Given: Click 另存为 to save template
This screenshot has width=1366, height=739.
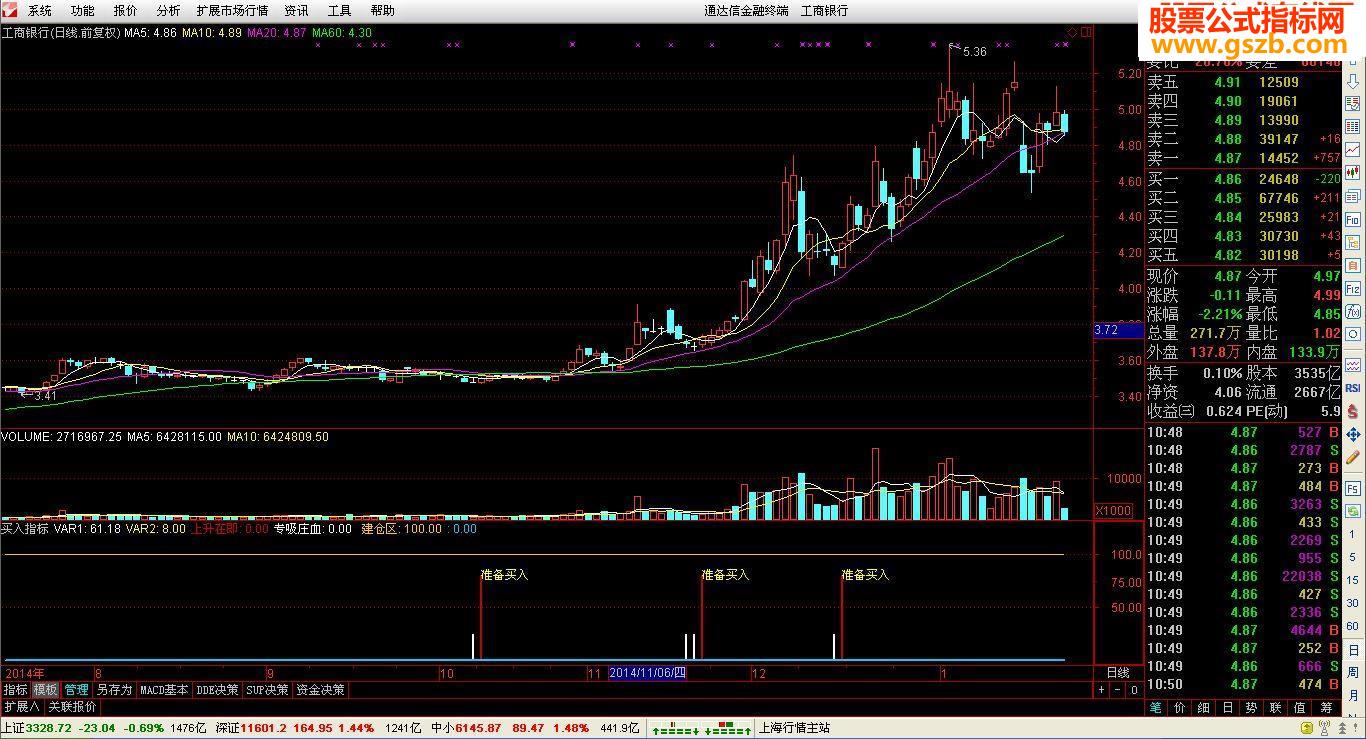Looking at the screenshot, I should [114, 690].
